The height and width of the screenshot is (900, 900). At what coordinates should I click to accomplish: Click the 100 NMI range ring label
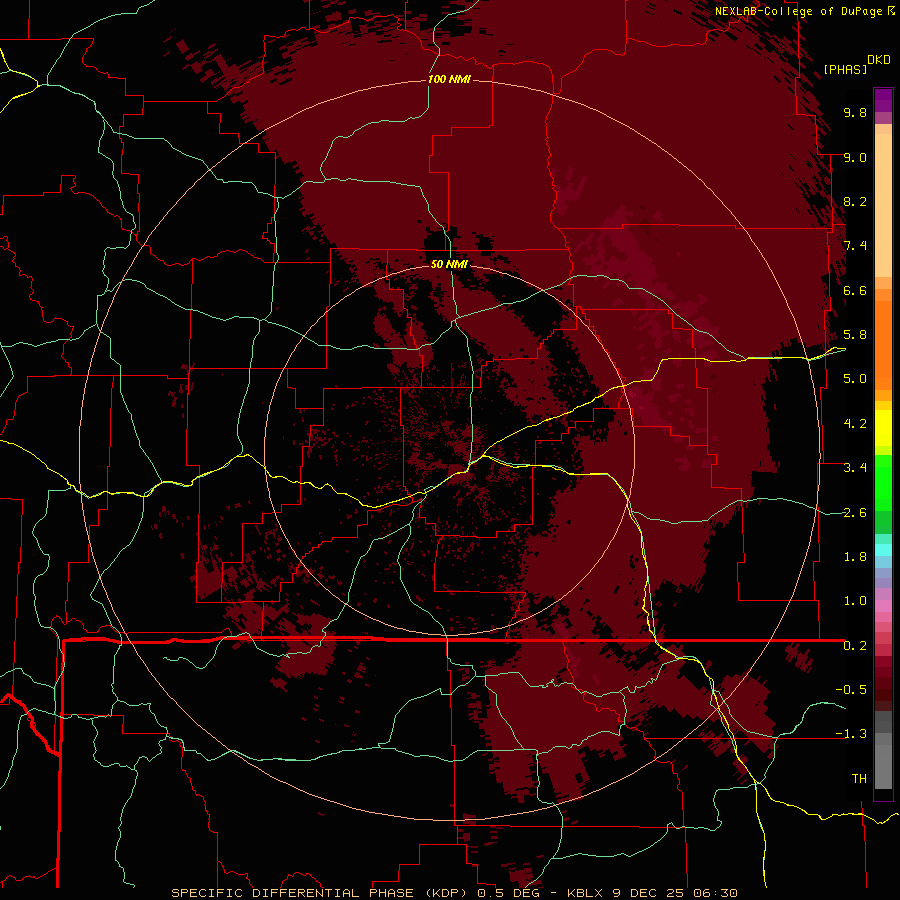pyautogui.click(x=449, y=79)
